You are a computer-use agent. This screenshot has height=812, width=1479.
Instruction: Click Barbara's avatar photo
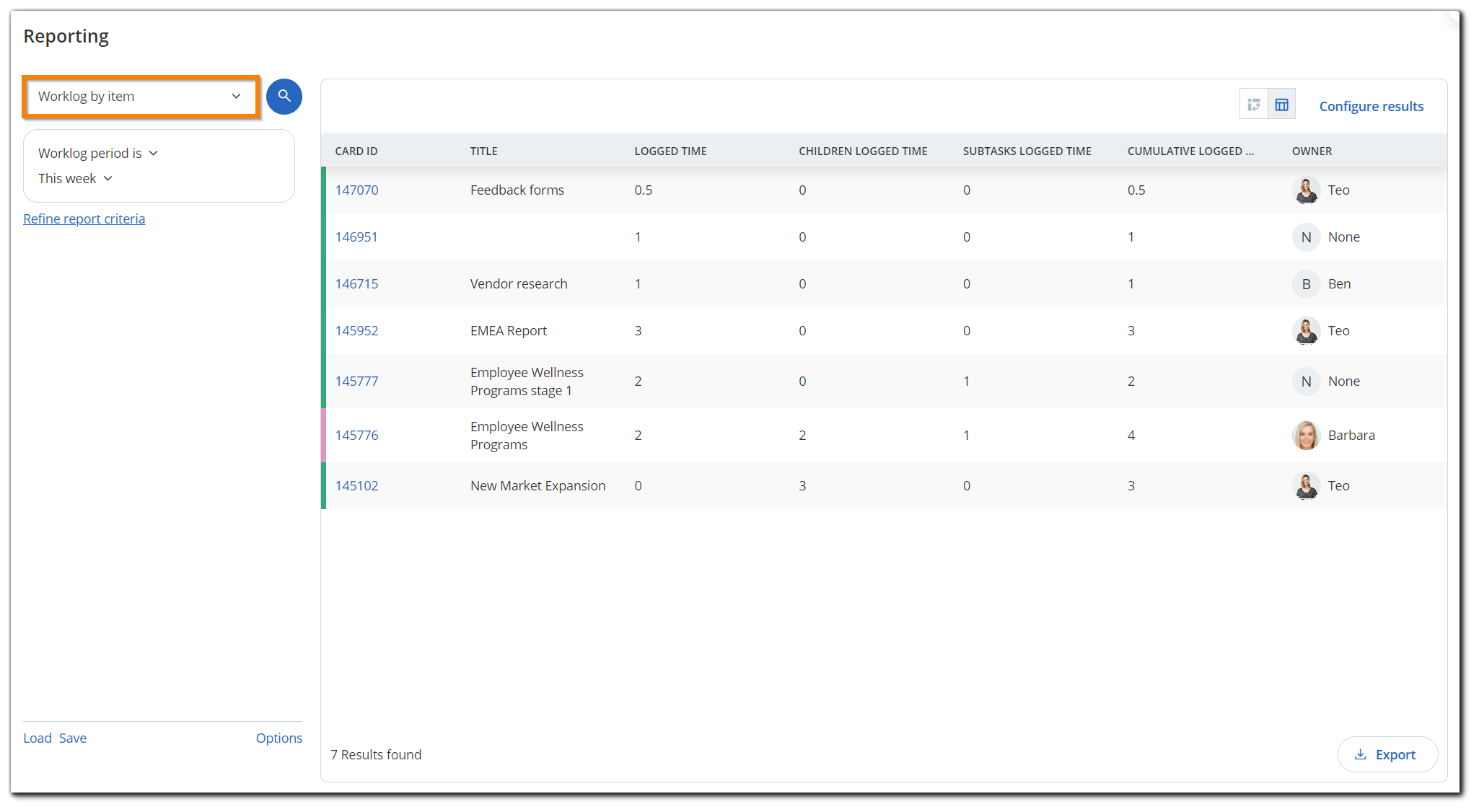coord(1306,436)
